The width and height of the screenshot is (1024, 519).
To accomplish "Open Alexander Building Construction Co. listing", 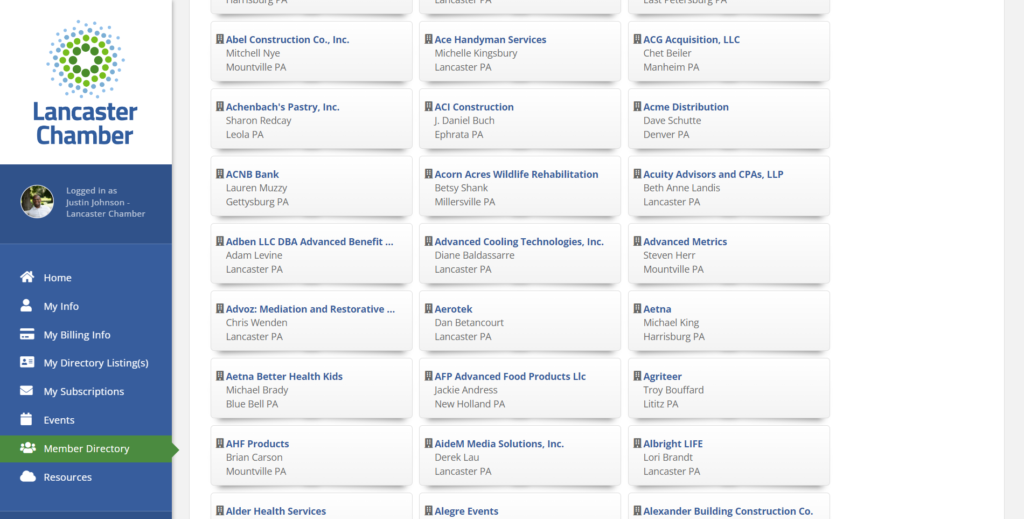I will tap(728, 511).
